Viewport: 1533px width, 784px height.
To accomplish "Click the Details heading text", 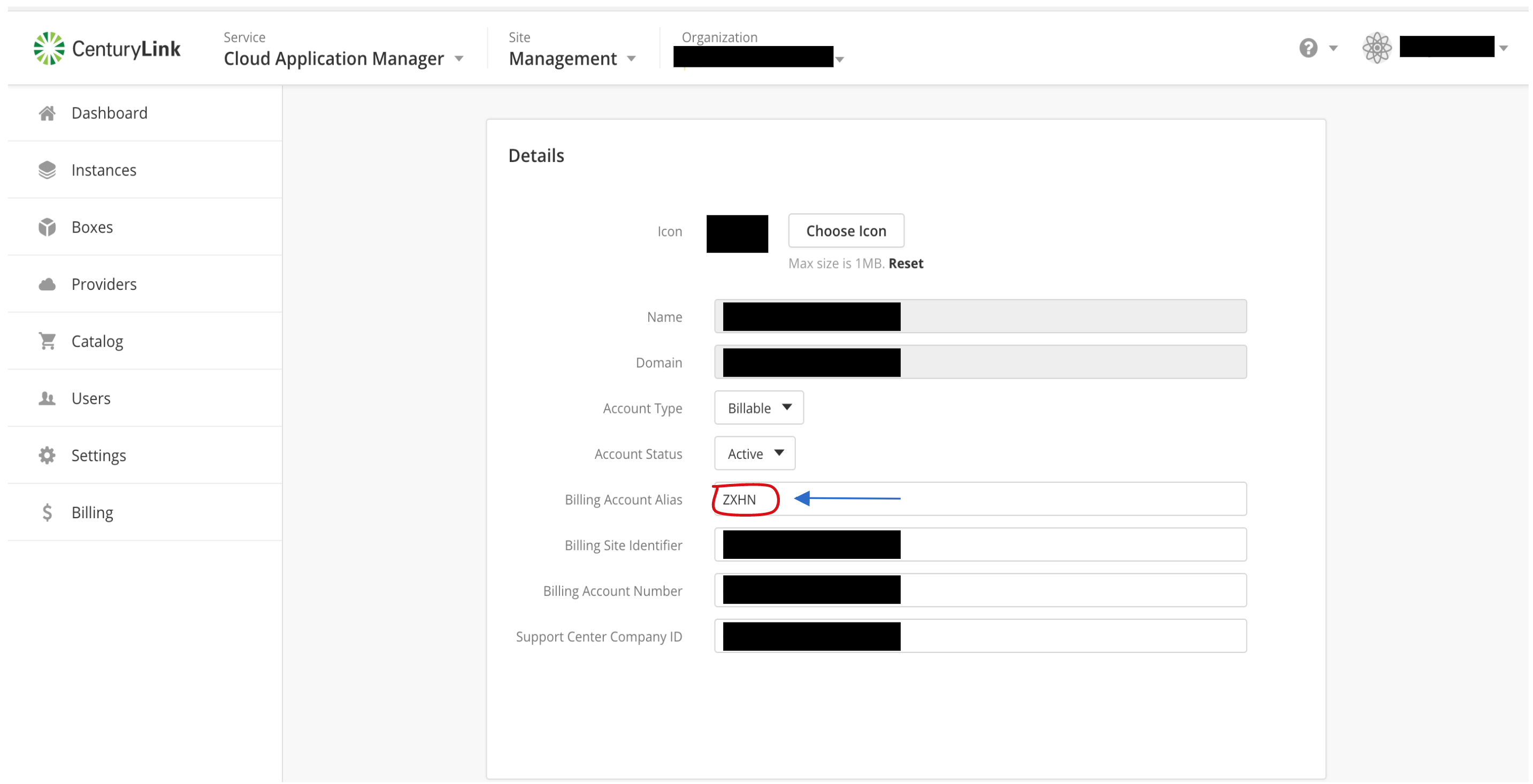I will [535, 156].
